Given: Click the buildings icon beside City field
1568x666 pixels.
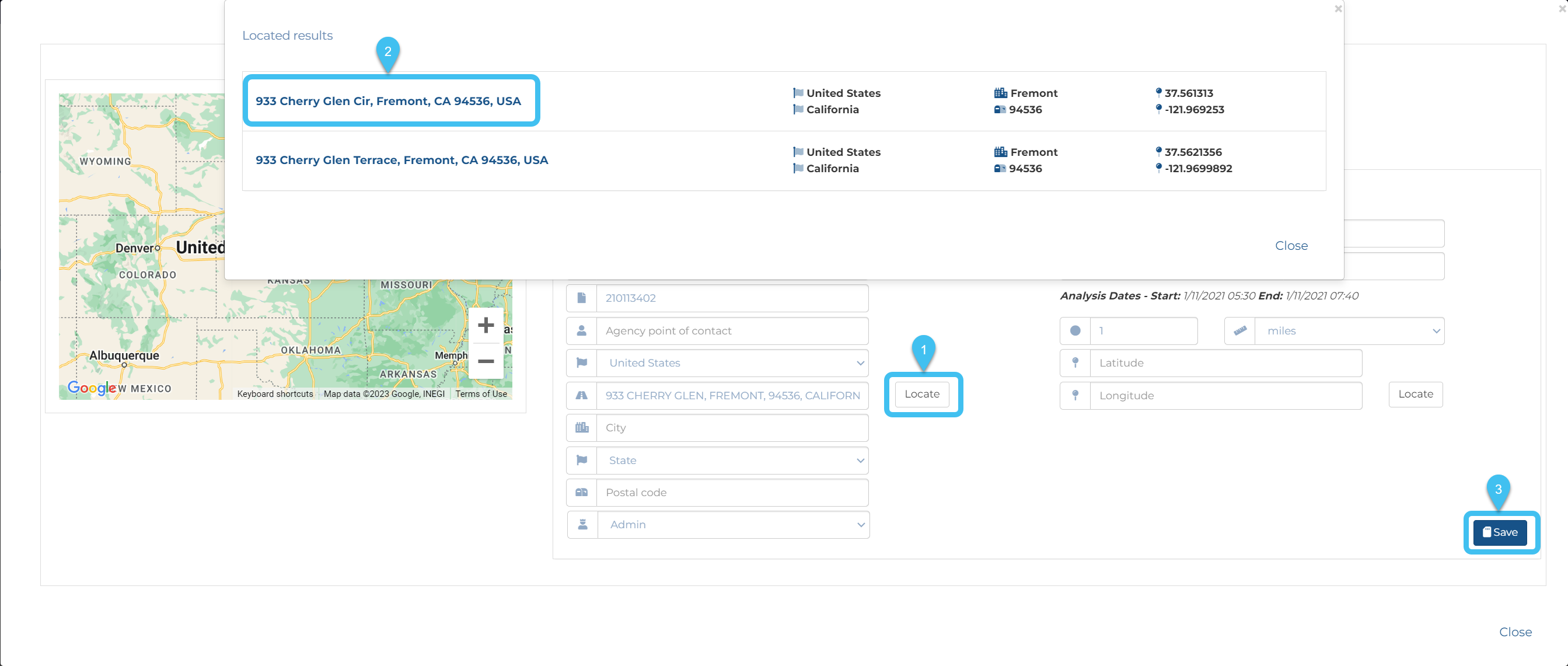Looking at the screenshot, I should point(581,427).
